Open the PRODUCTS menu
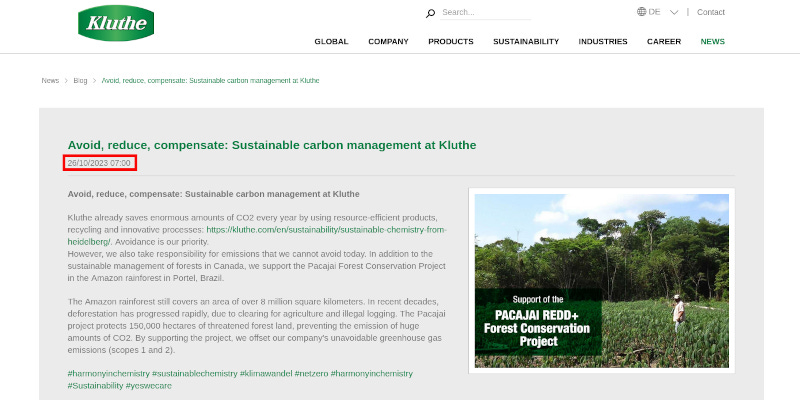 [x=451, y=41]
